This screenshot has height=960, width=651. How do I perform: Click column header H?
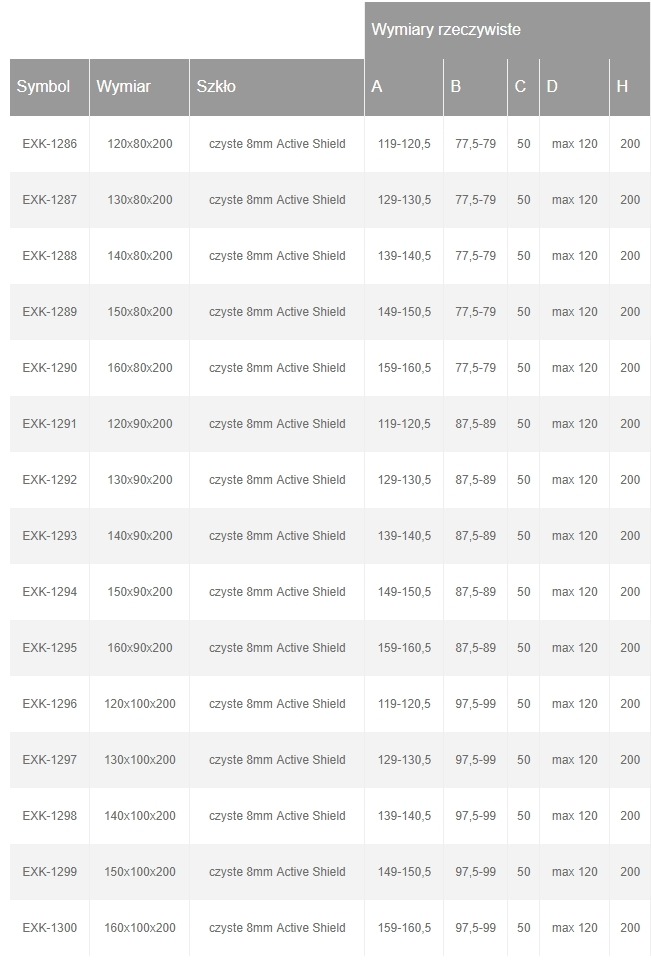(622, 87)
